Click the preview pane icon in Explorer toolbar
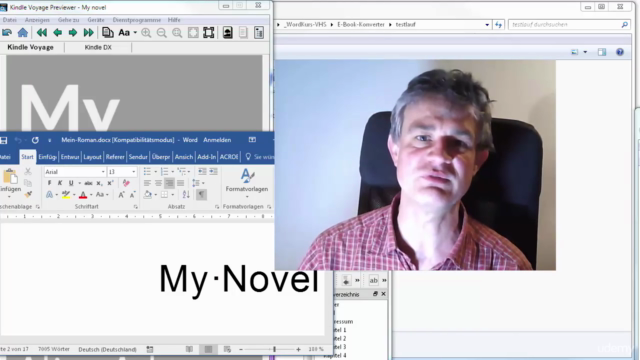The image size is (640, 360). click(602, 52)
